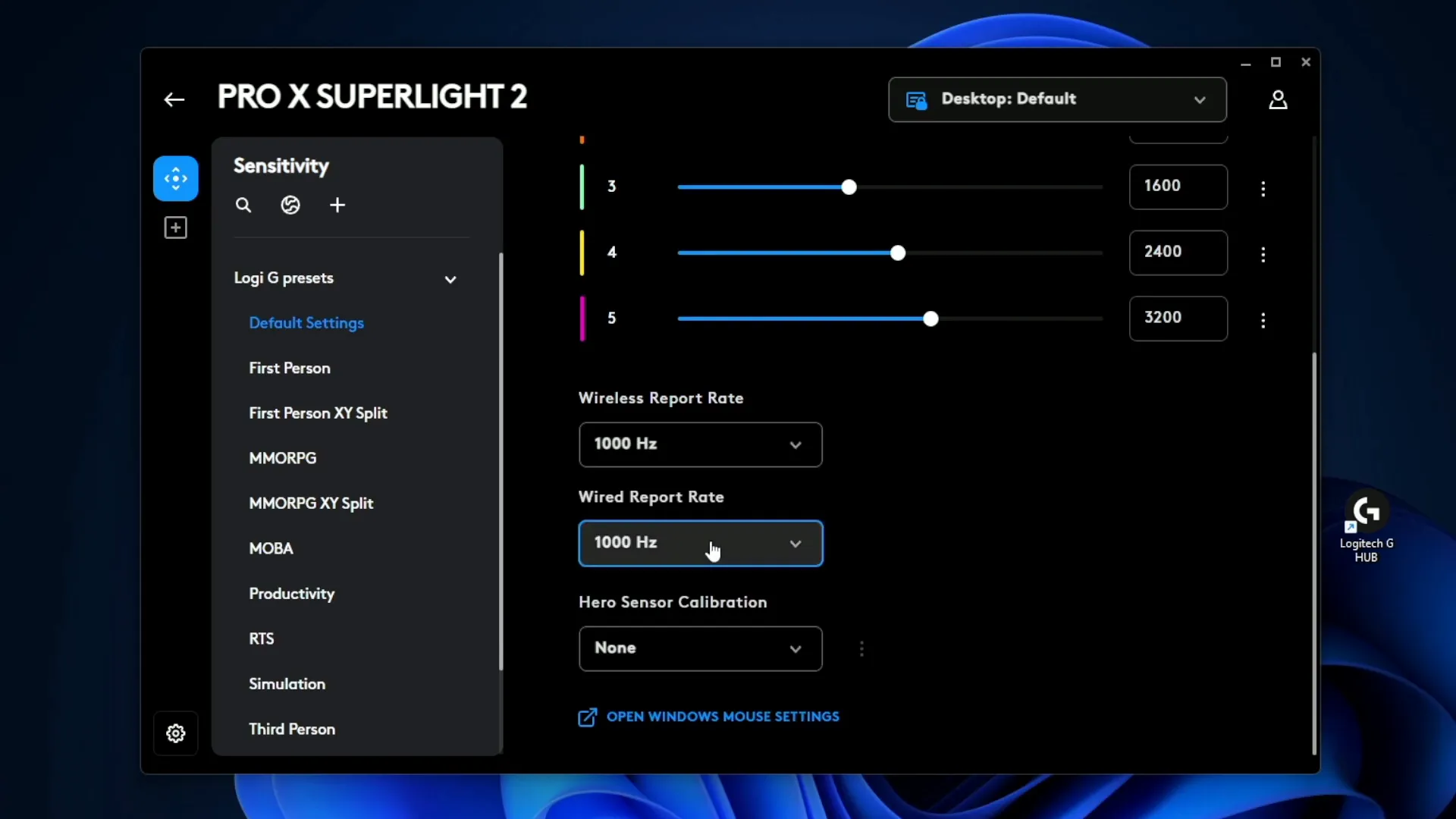
Task: Open the Sensitivity DPI tab icon
Action: (x=176, y=178)
